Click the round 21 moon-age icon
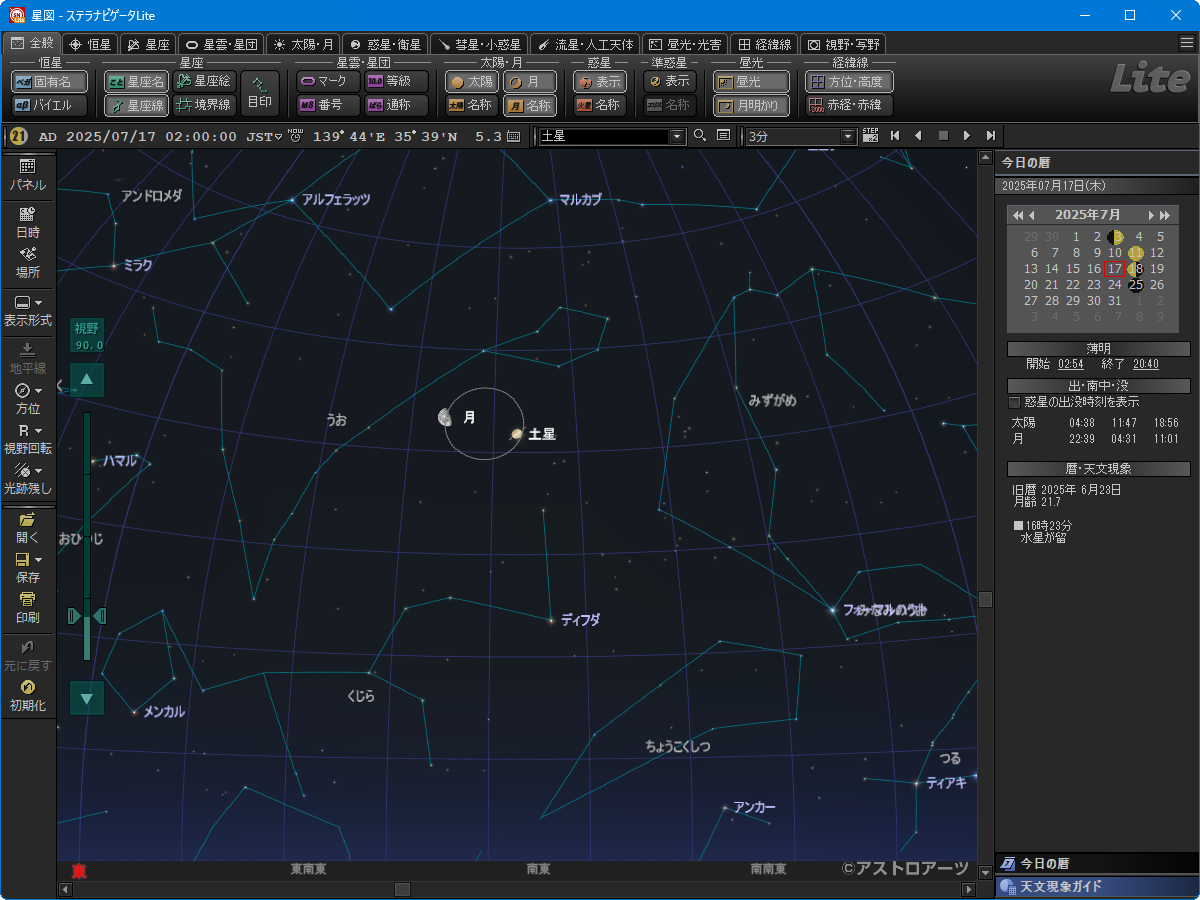Viewport: 1200px width, 900px height. [x=18, y=136]
